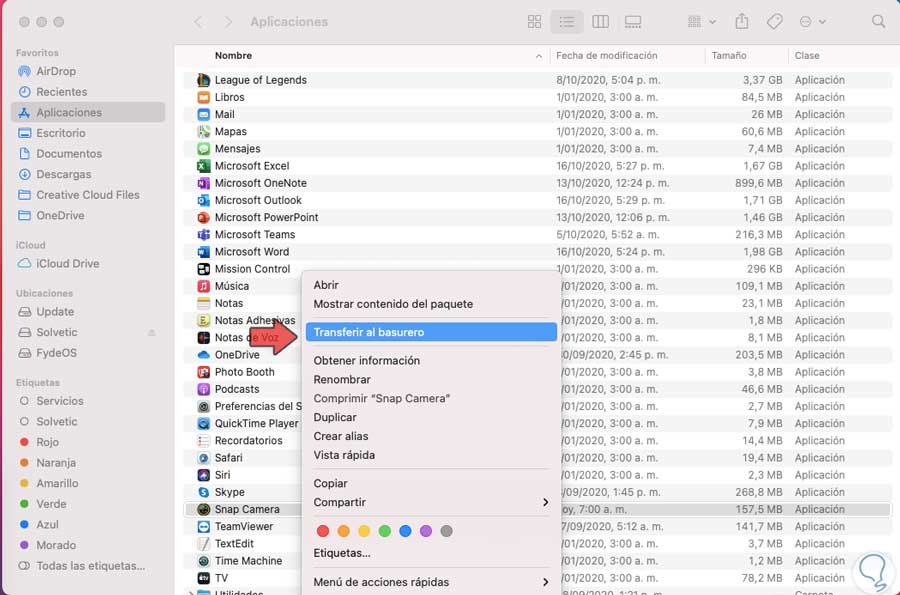Viewport: 900px width, 595px height.
Task: Select the League of Legends app icon
Action: tap(203, 80)
